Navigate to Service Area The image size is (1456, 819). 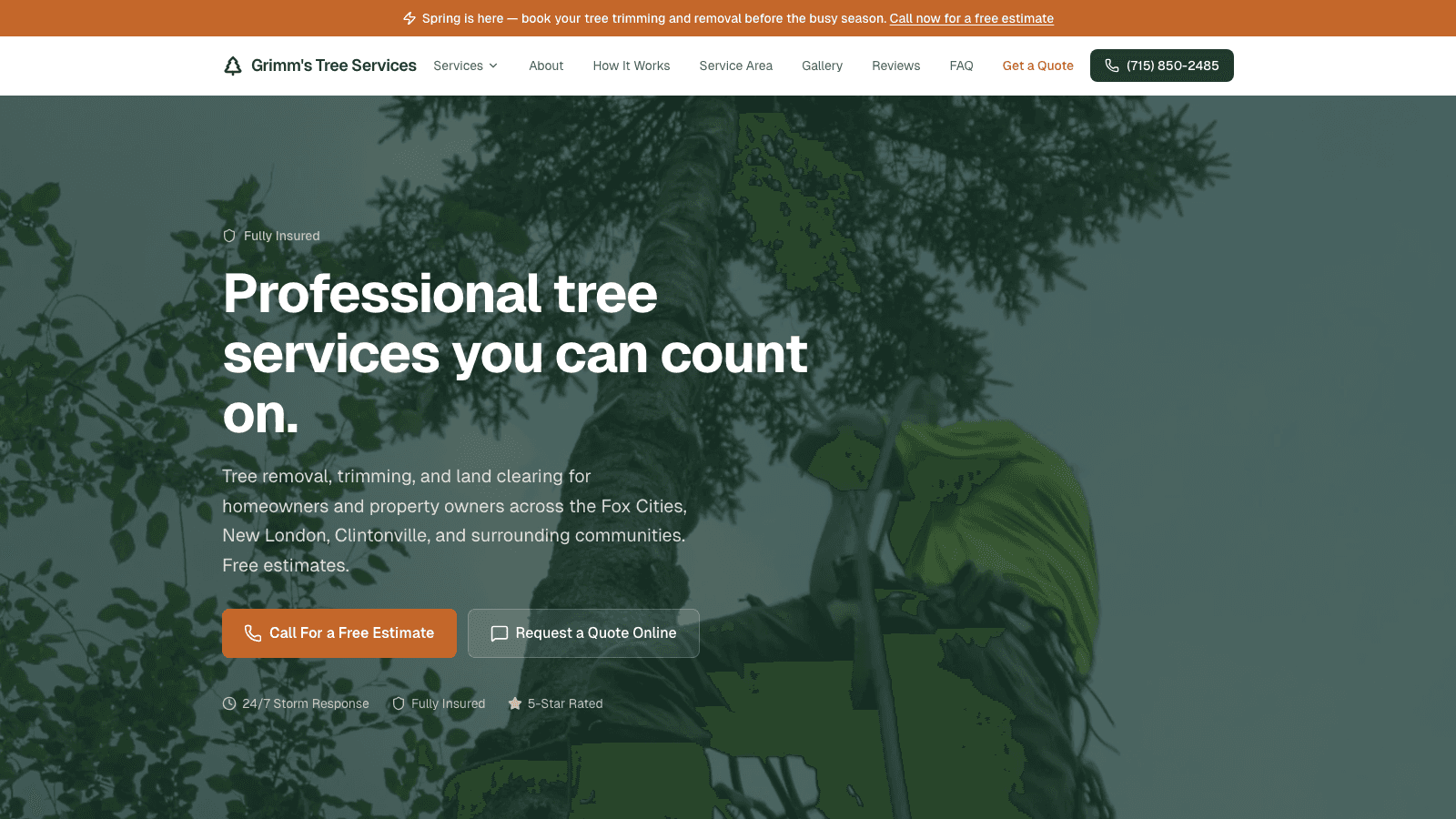pyautogui.click(x=736, y=66)
